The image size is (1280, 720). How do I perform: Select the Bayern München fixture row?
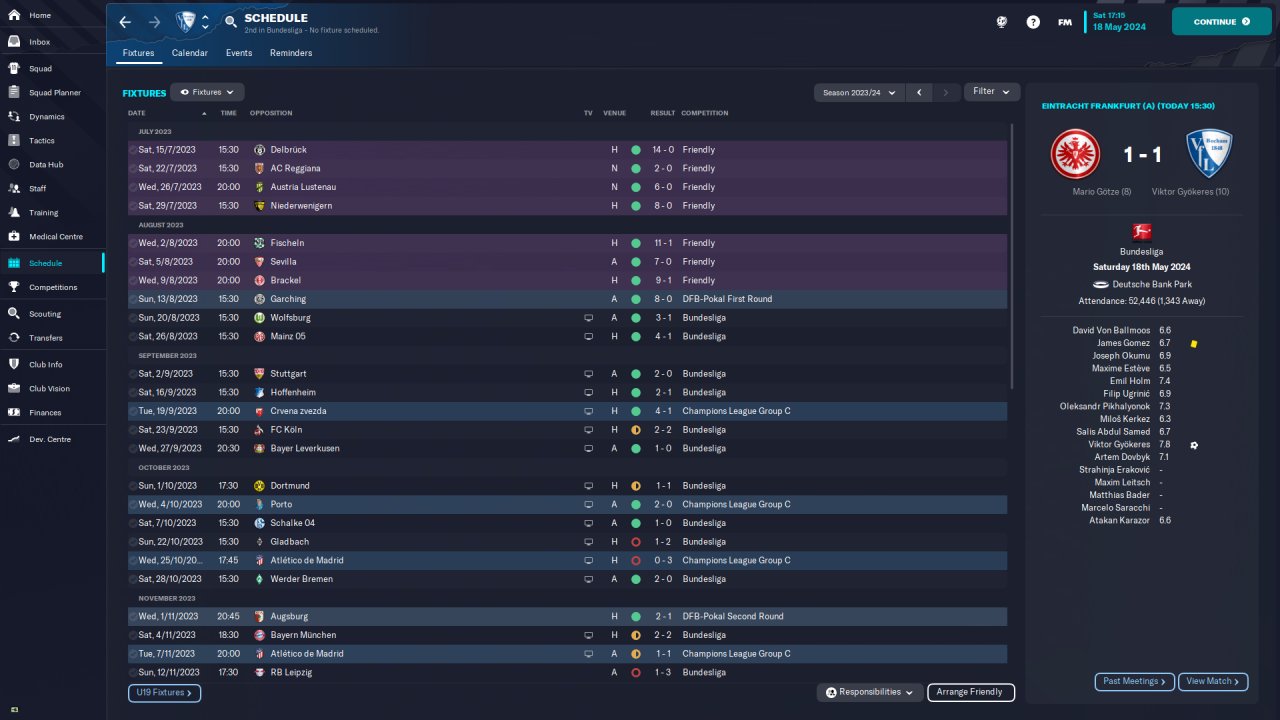[567, 636]
